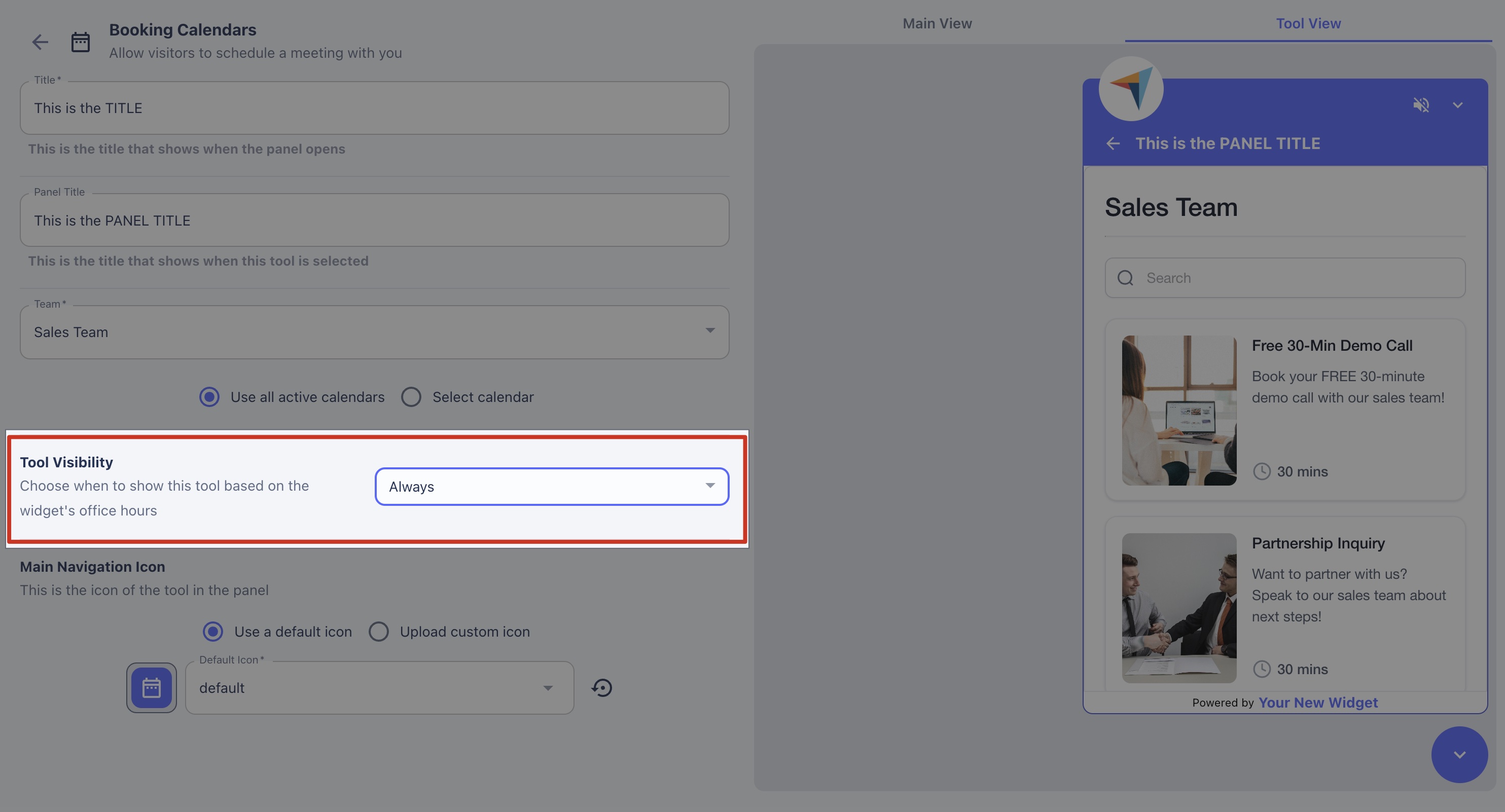Image resolution: width=1505 pixels, height=812 pixels.
Task: Click the Search field in widget
Action: coord(1285,278)
